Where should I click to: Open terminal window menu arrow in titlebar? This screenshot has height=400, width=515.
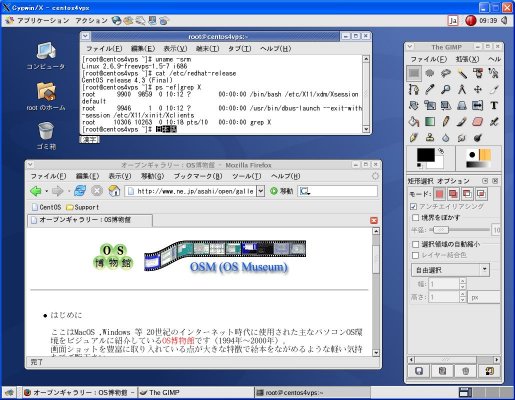tap(85, 36)
